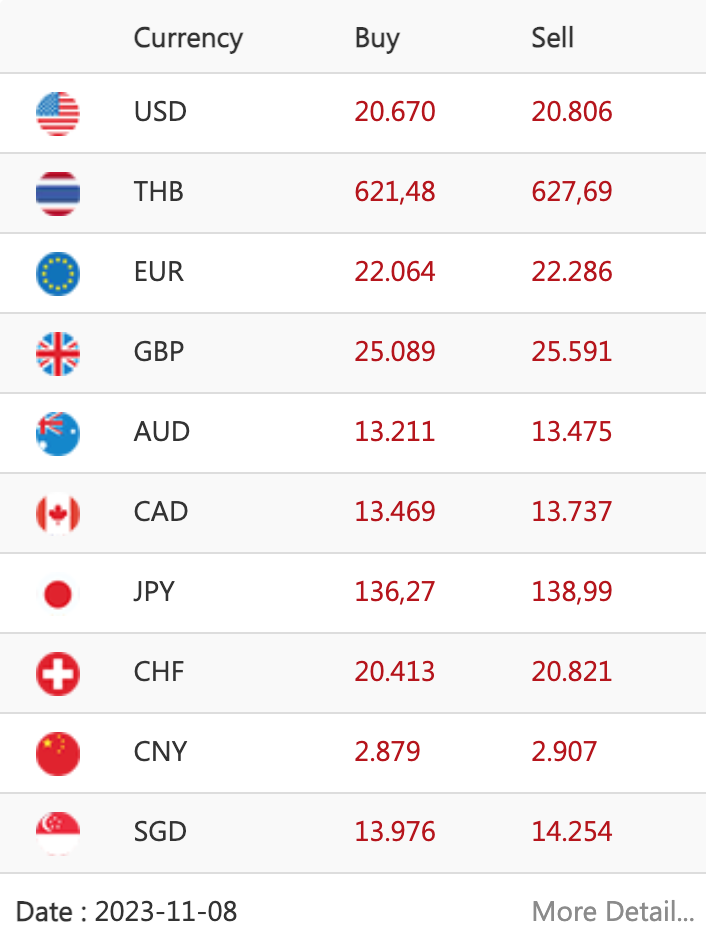Select the European Union flag icon
Screen dimensions: 706x944
click(x=58, y=273)
